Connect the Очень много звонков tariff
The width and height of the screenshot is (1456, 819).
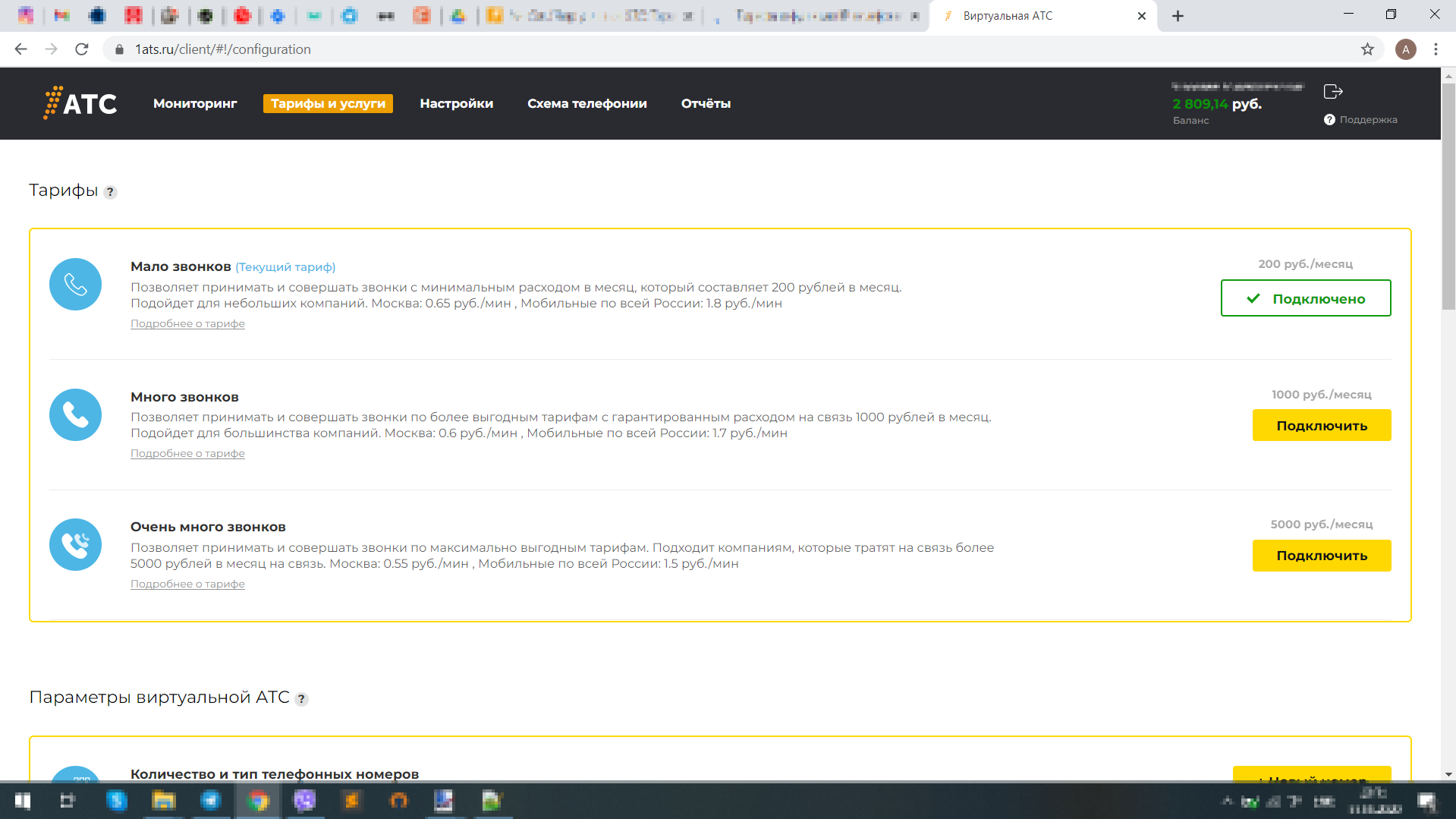(x=1321, y=556)
